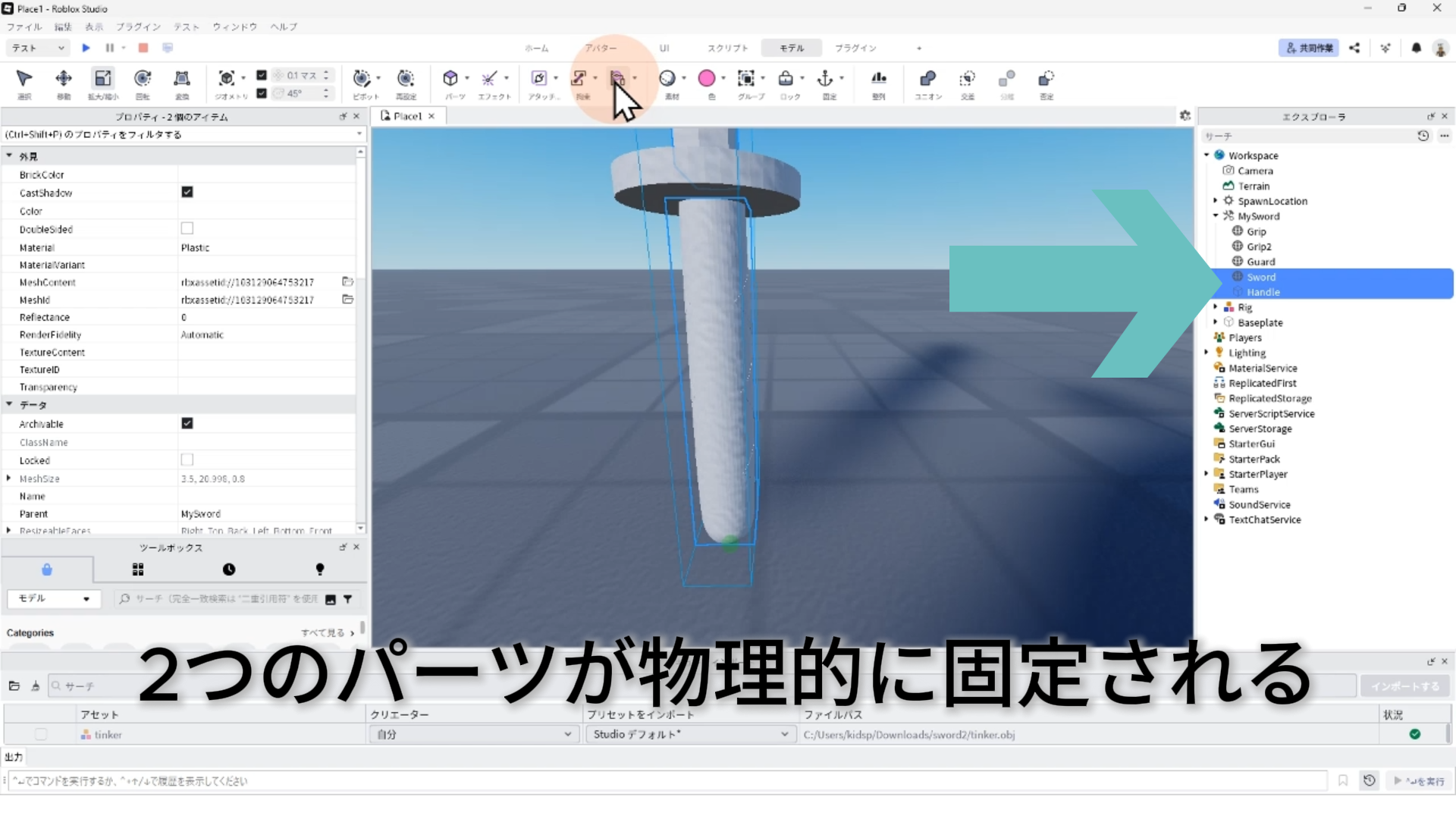The height and width of the screenshot is (819, 1456).
Task: Open the モデル category dropdown in Toolbox
Action: [53, 598]
